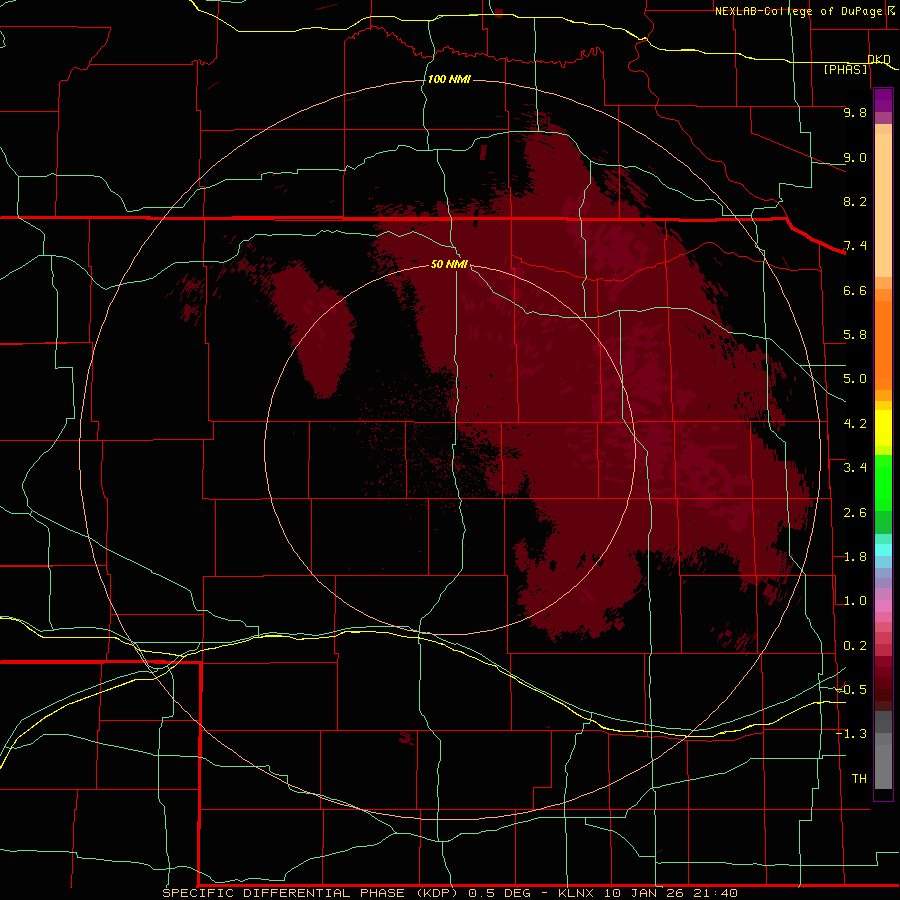Click the 4.2 value on the color scale
Viewport: 900px width, 900px height.
tap(855, 424)
